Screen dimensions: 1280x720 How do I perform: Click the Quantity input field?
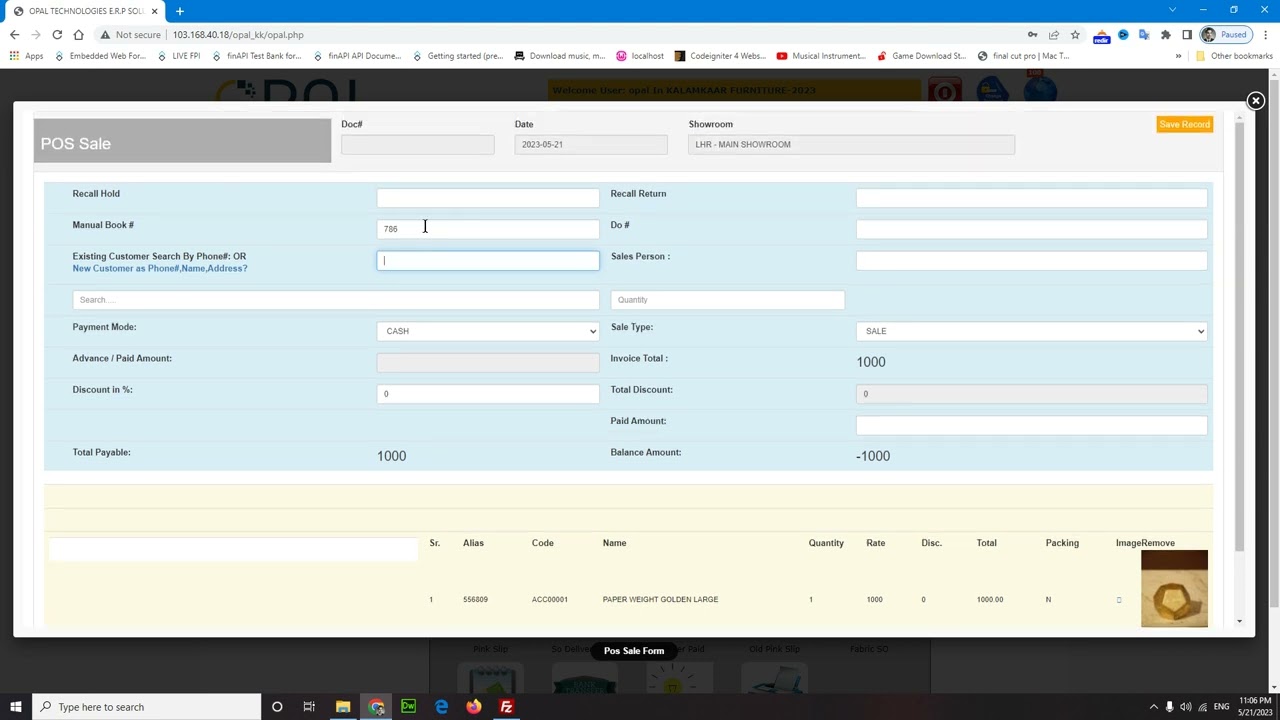(727, 300)
